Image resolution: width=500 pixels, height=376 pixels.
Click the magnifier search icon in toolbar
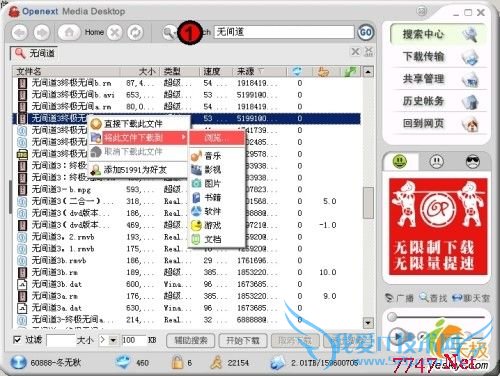pos(169,33)
